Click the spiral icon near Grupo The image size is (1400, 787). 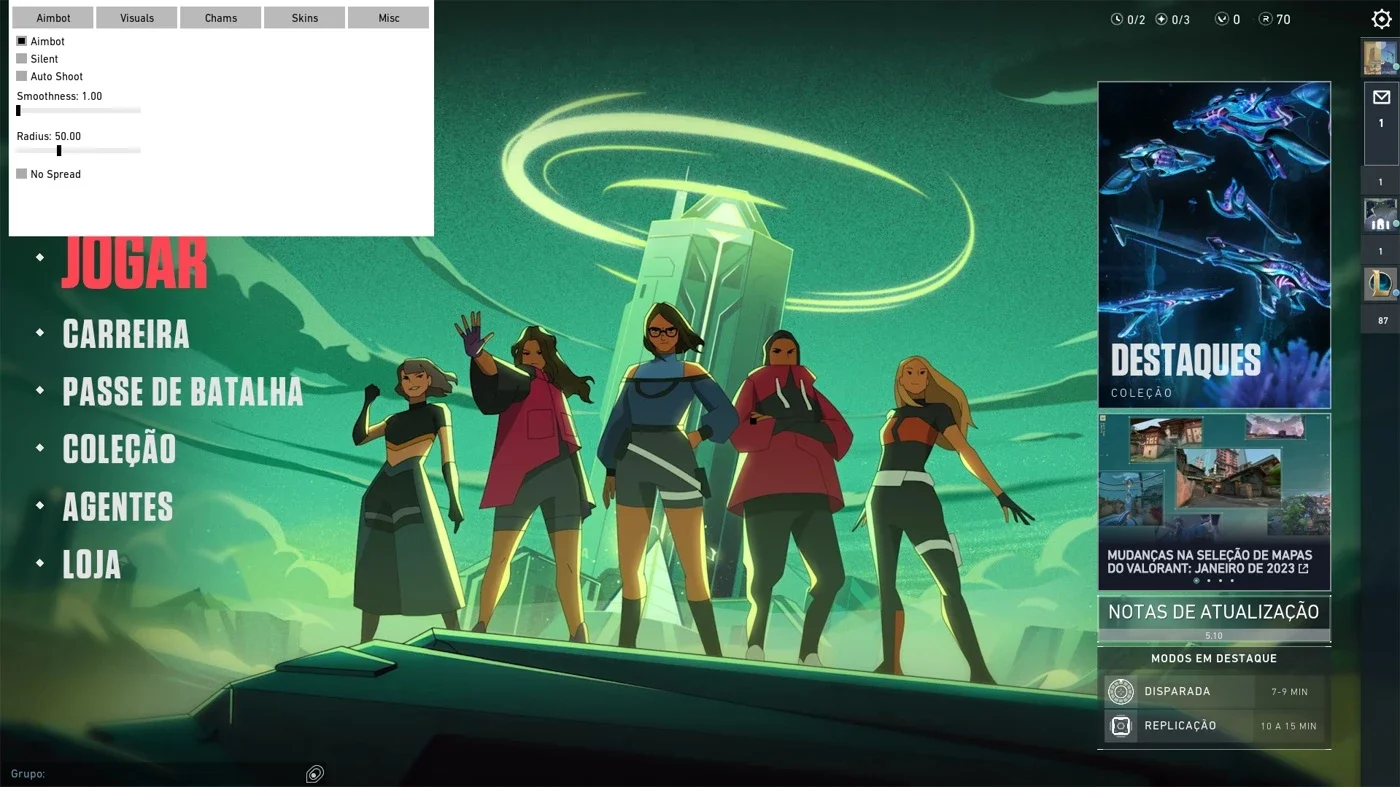[x=315, y=774]
